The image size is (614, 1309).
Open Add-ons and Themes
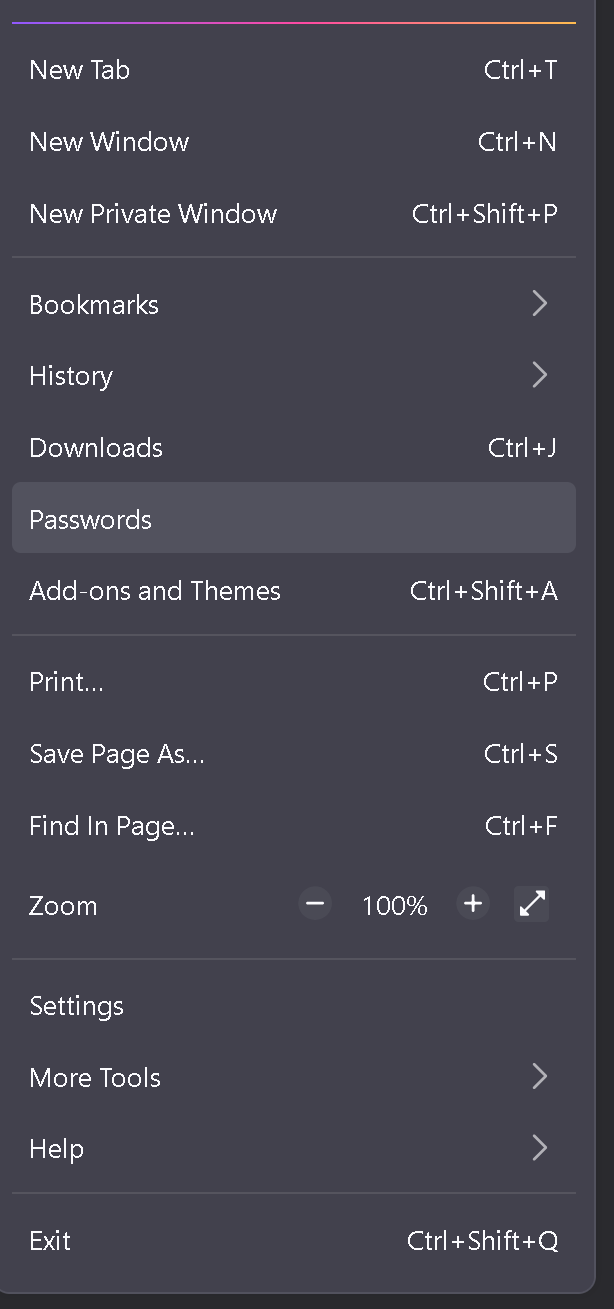(x=294, y=591)
